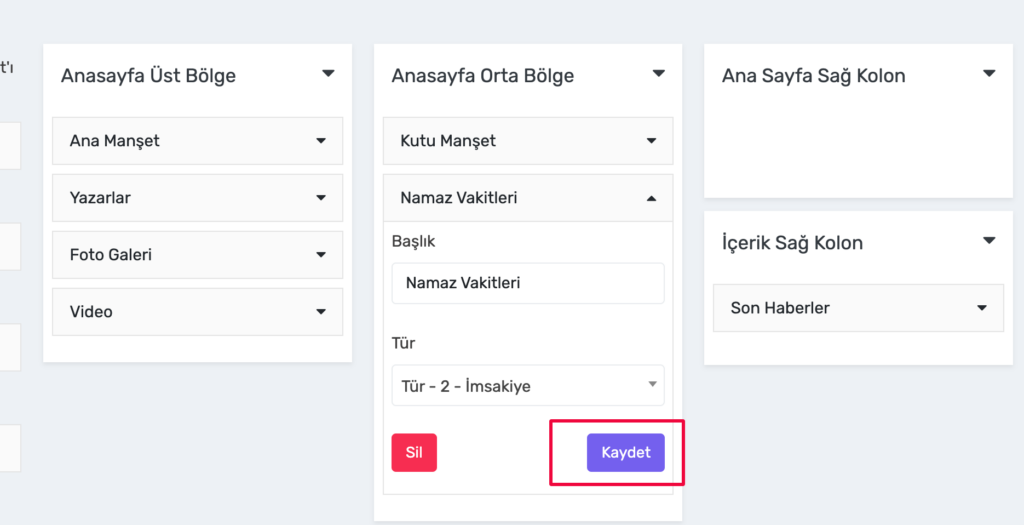1024x525 pixels.
Task: Click the Başlık input with Namaz Vakitleri
Action: coord(528,283)
